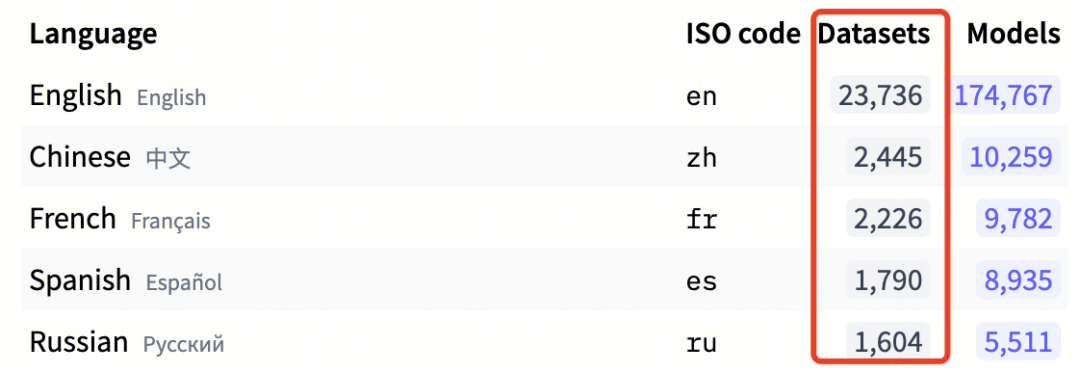Open Russian models count 5,511
This screenshot has width=1080, height=372.
coord(1018,341)
